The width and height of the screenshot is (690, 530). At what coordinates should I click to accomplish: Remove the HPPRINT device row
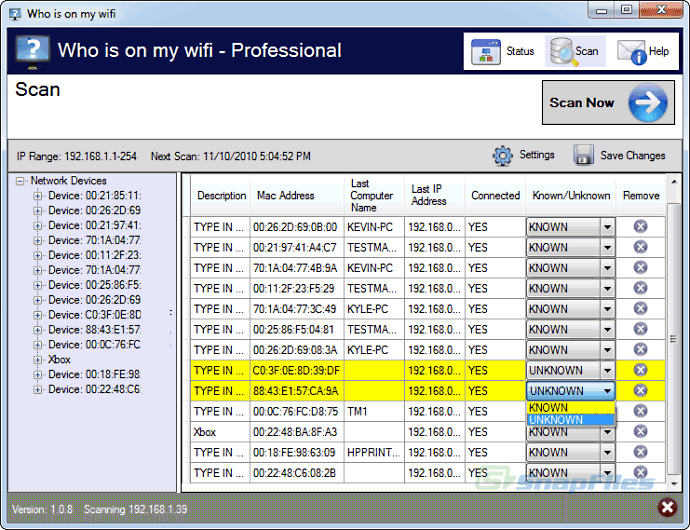pos(640,452)
